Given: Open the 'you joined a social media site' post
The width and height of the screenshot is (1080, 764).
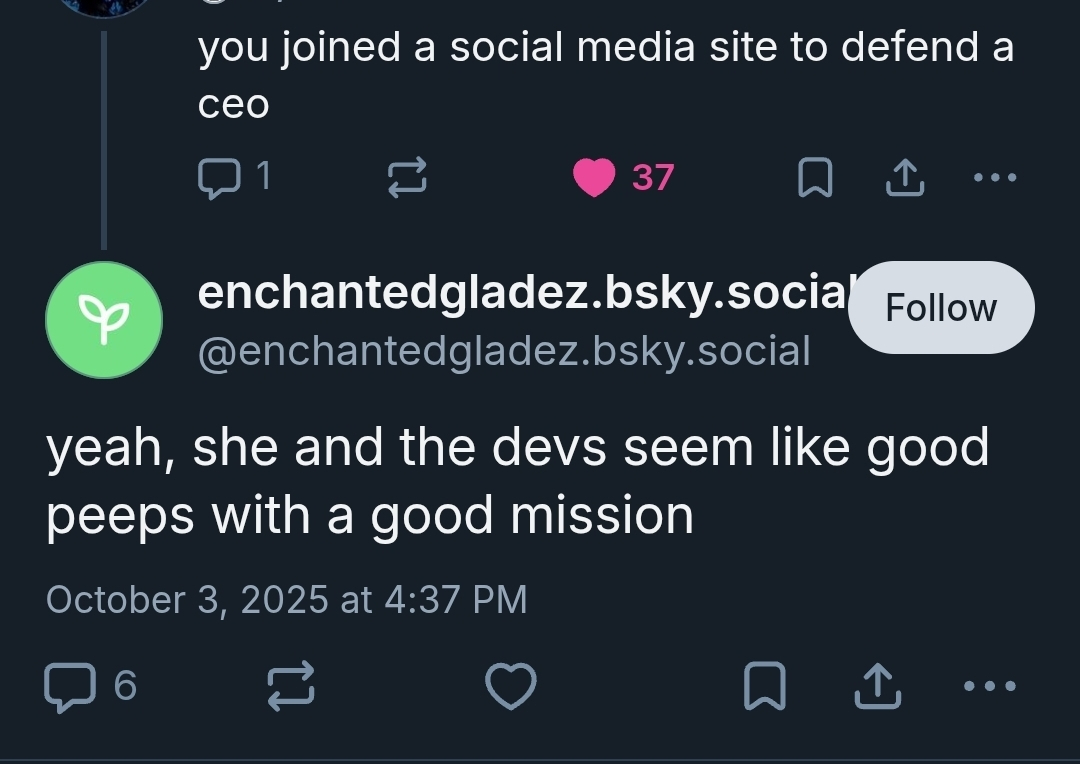Looking at the screenshot, I should tap(605, 73).
